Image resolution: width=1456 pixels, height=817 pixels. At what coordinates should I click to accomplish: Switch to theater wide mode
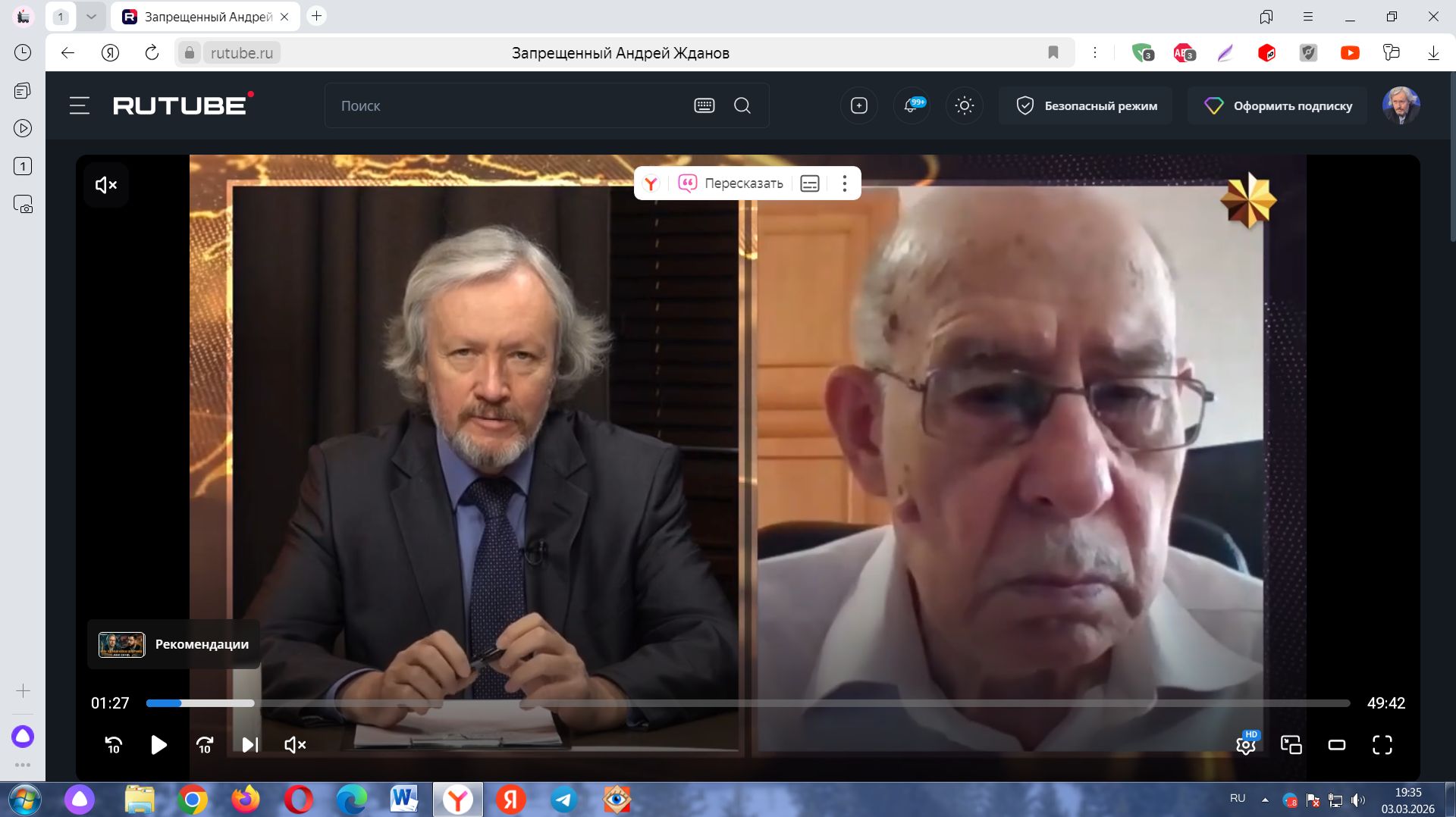(x=1337, y=745)
